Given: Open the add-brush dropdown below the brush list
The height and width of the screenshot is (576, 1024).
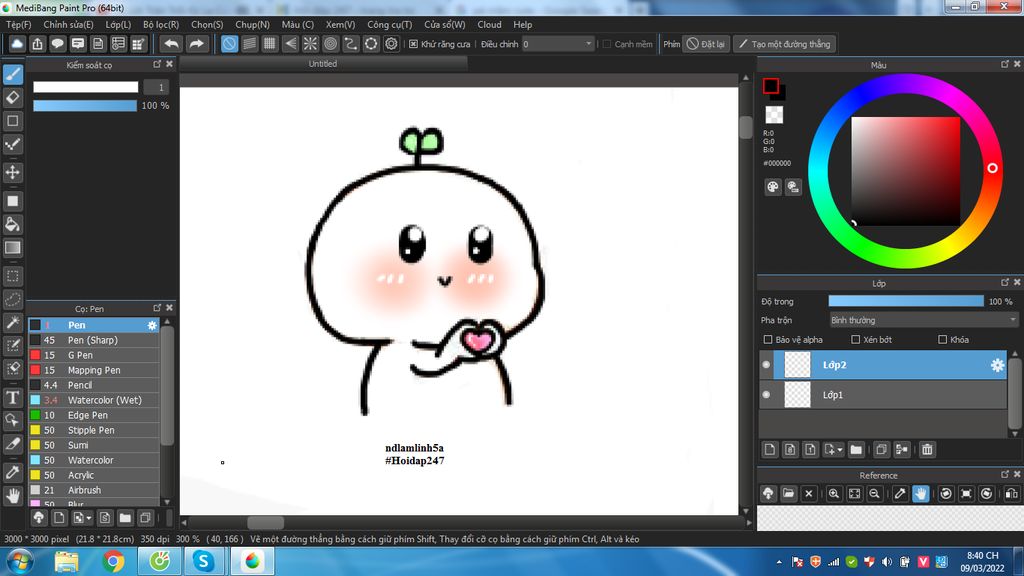Looking at the screenshot, I should point(88,519).
